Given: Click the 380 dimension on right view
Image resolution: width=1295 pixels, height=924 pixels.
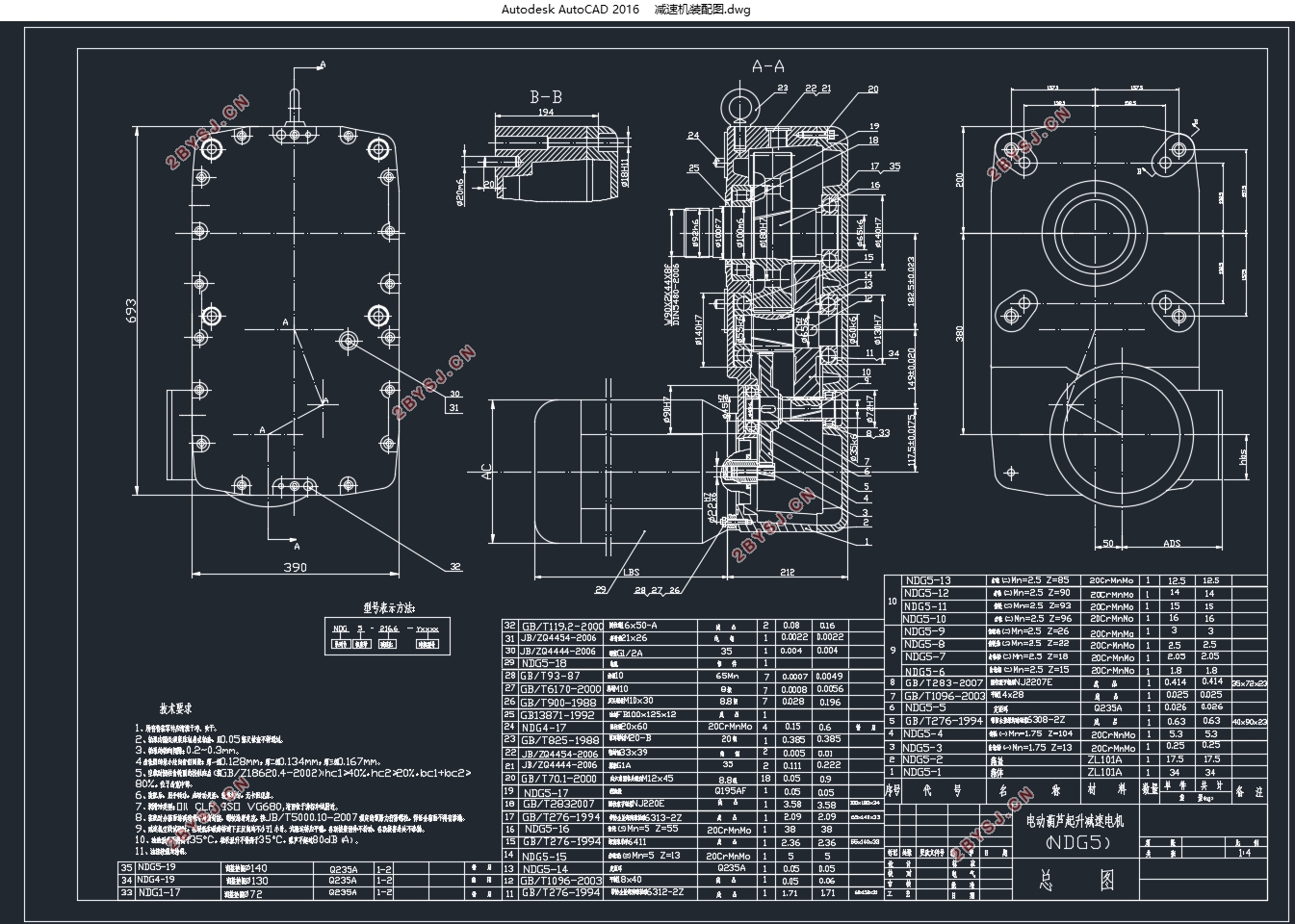Looking at the screenshot, I should click(959, 334).
